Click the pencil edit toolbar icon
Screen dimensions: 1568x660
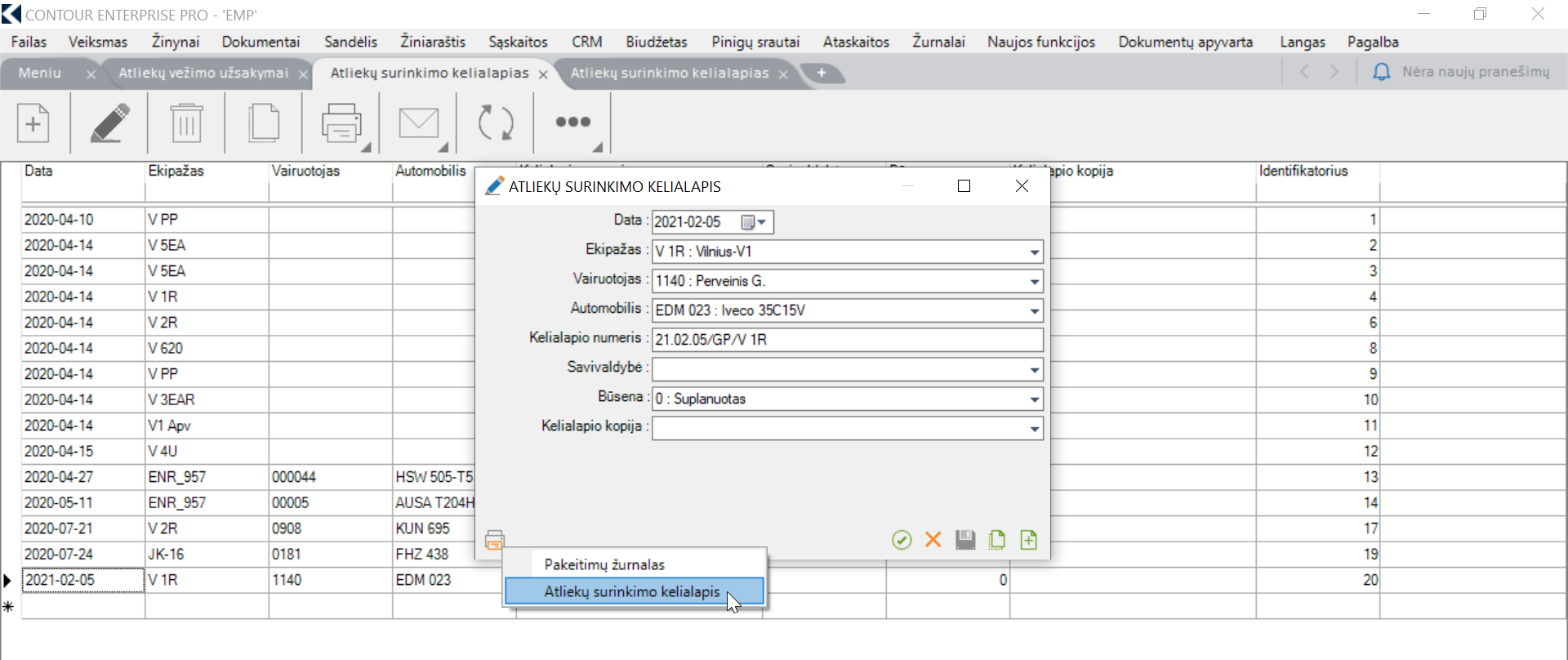click(109, 123)
